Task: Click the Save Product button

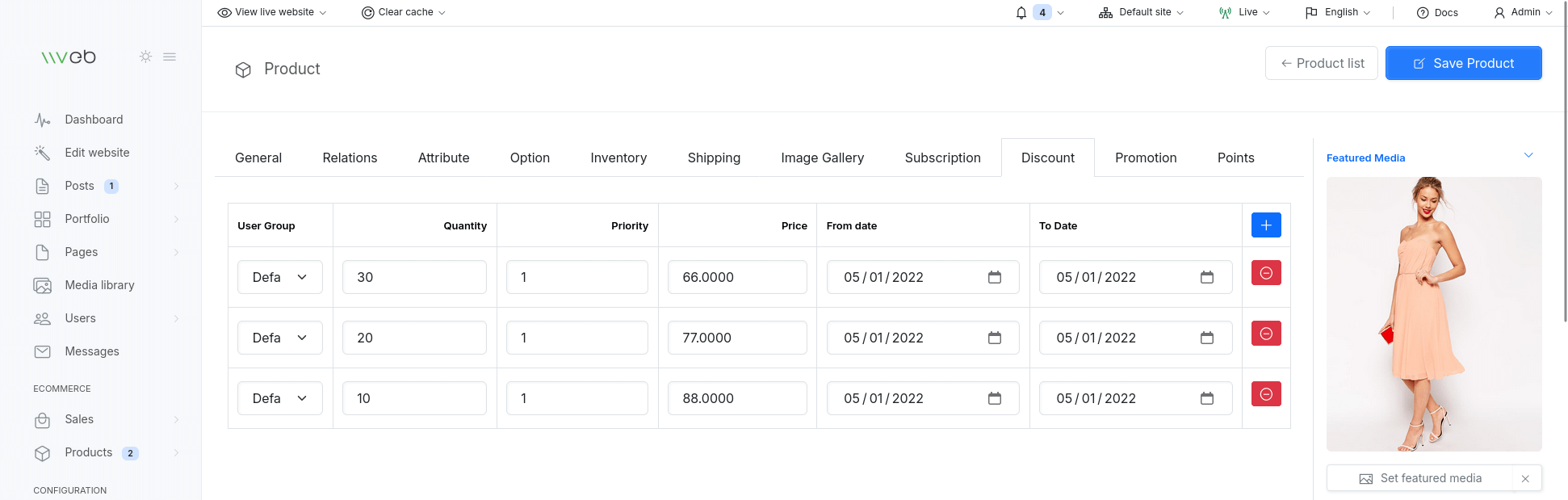Action: (1463, 63)
